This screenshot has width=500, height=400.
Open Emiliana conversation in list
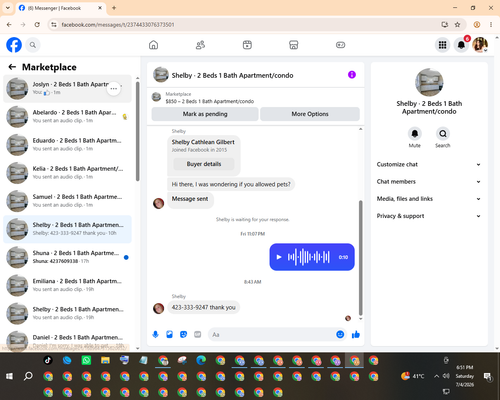[67, 285]
